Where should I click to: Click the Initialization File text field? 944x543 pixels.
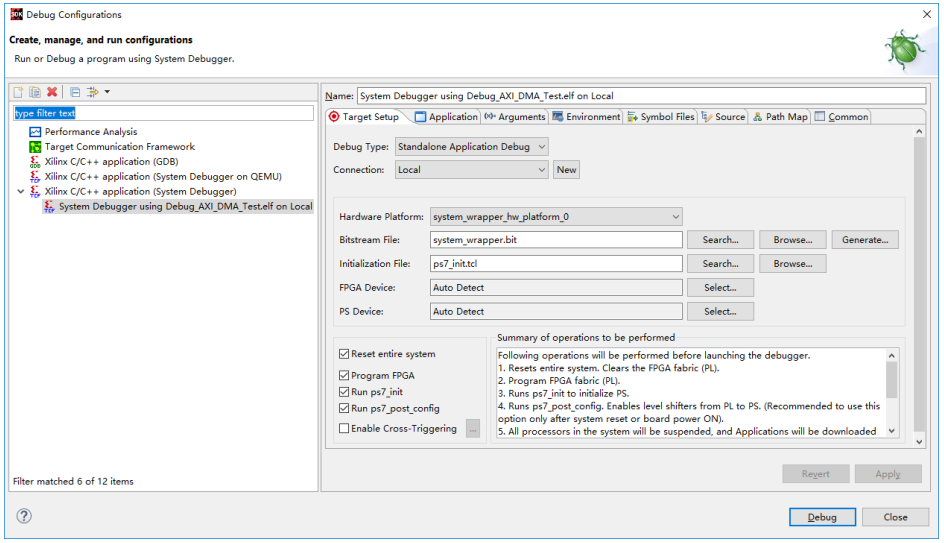pyautogui.click(x=556, y=264)
